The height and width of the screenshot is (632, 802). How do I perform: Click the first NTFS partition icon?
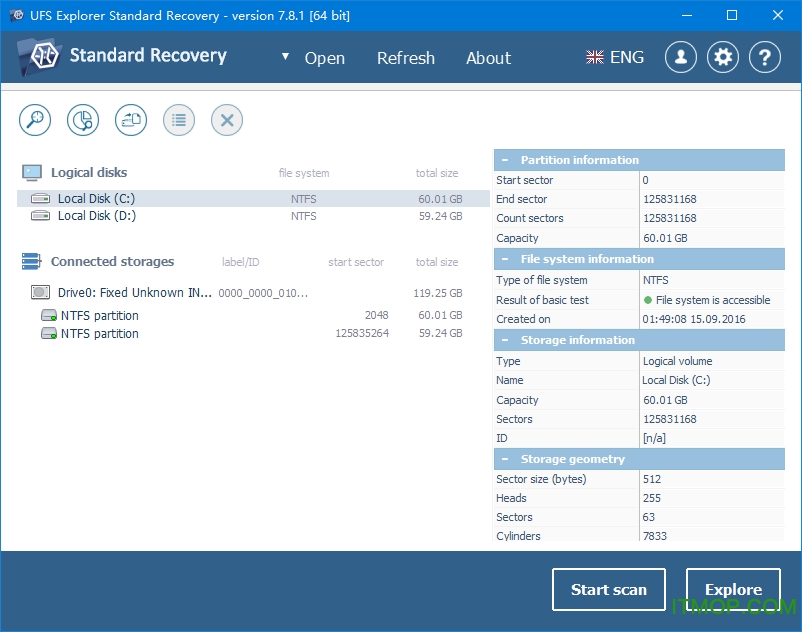(x=49, y=315)
